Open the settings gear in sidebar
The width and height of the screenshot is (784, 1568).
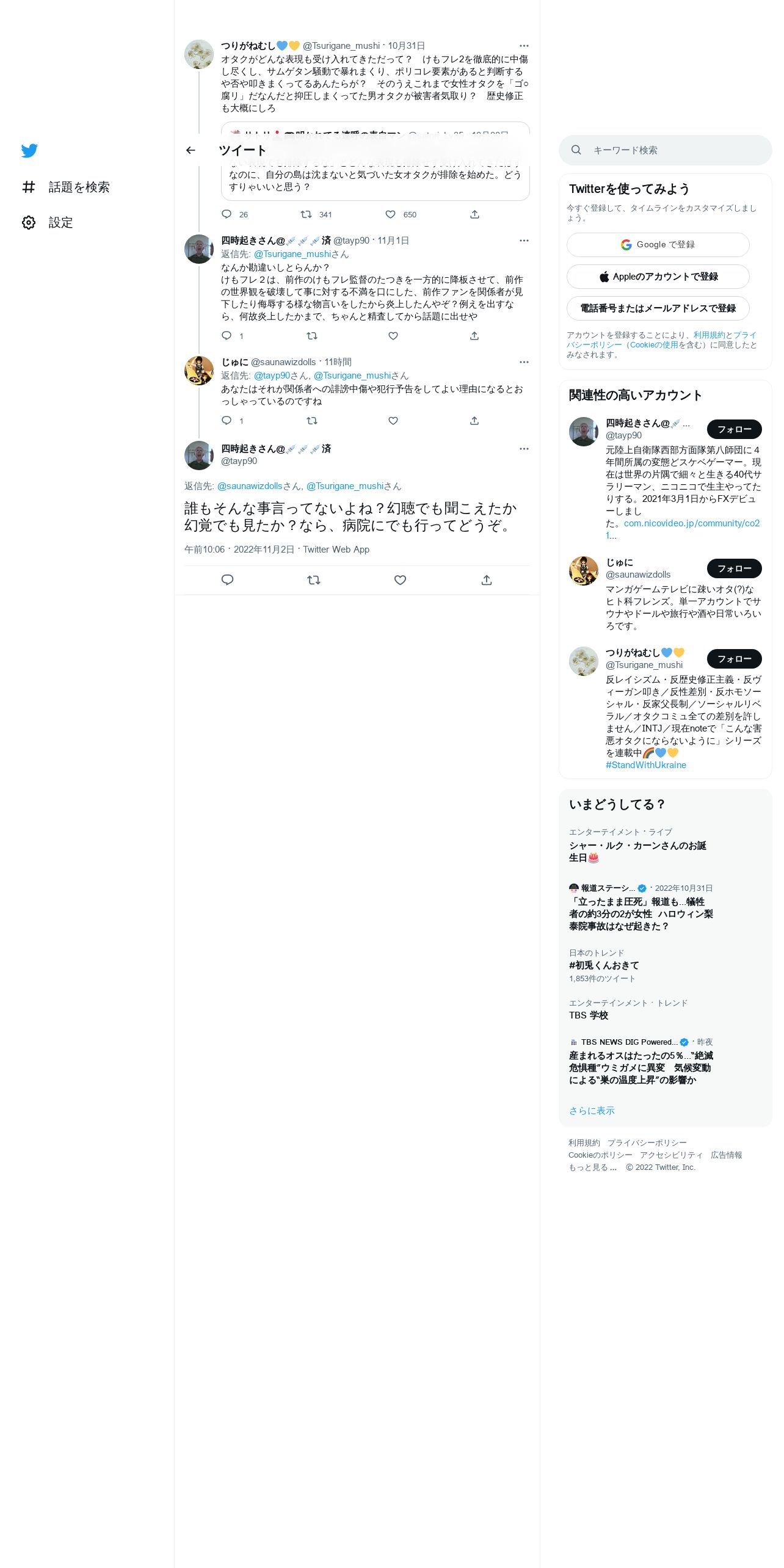[29, 223]
